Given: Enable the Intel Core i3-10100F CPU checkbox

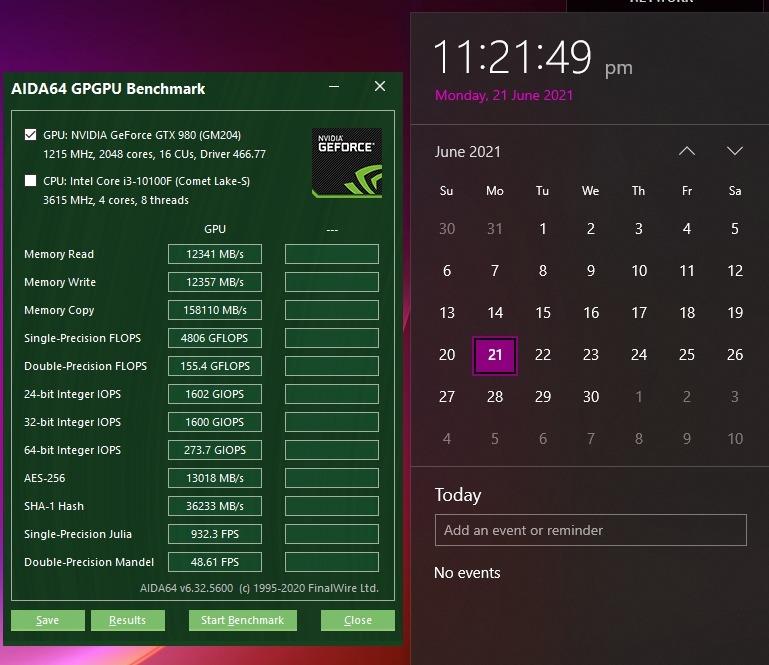Looking at the screenshot, I should tap(31, 181).
